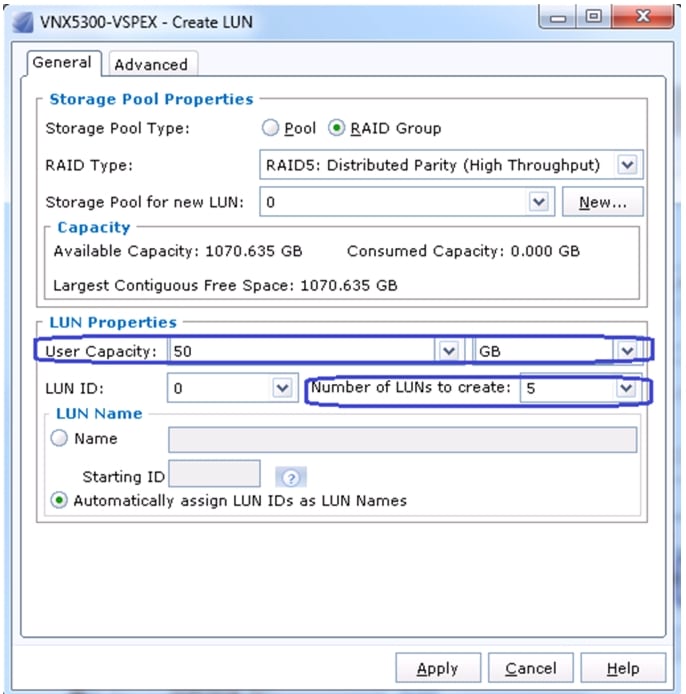Click the LUN Name text input field

point(402,440)
